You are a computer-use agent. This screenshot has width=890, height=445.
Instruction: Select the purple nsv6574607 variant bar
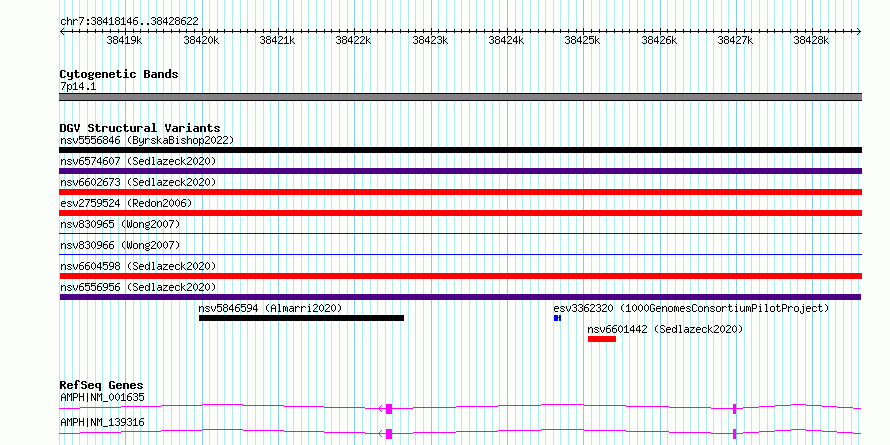[460, 171]
